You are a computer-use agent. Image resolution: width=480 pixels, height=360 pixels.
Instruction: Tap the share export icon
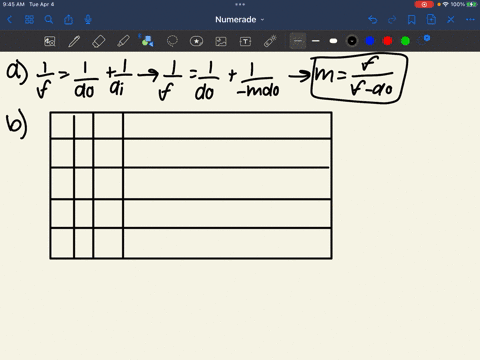pyautogui.click(x=68, y=20)
